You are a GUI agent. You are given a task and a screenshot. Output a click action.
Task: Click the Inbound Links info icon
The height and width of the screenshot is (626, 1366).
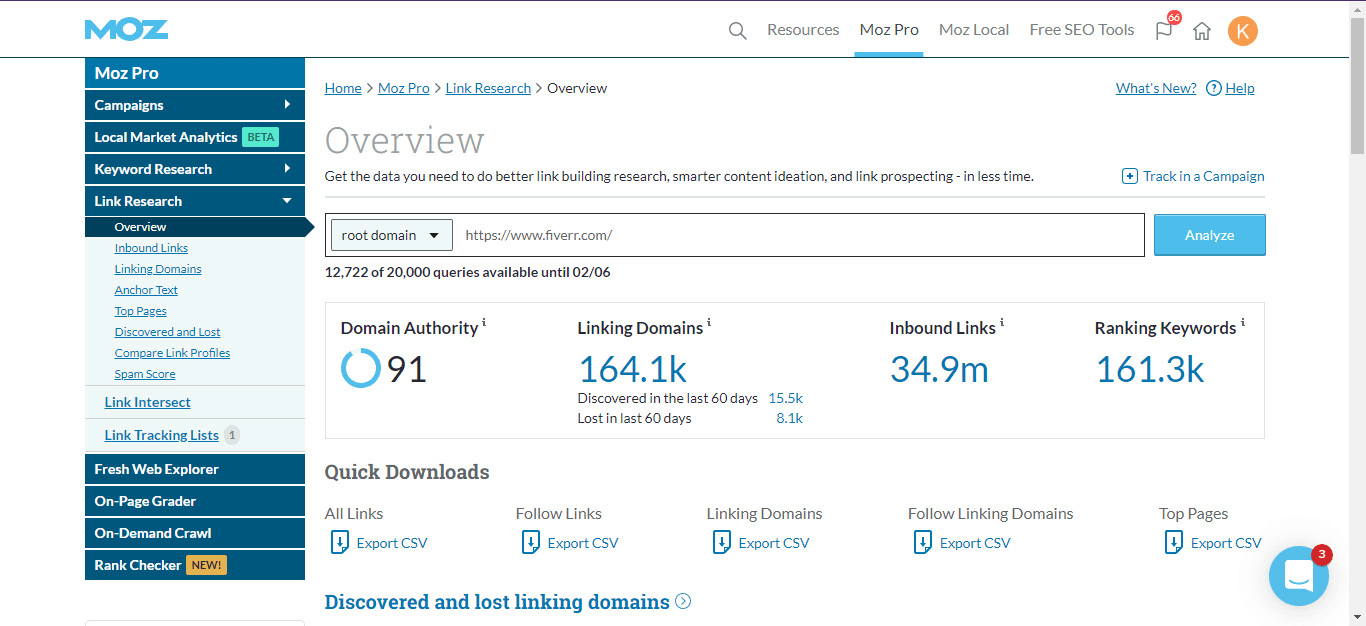pos(1001,320)
